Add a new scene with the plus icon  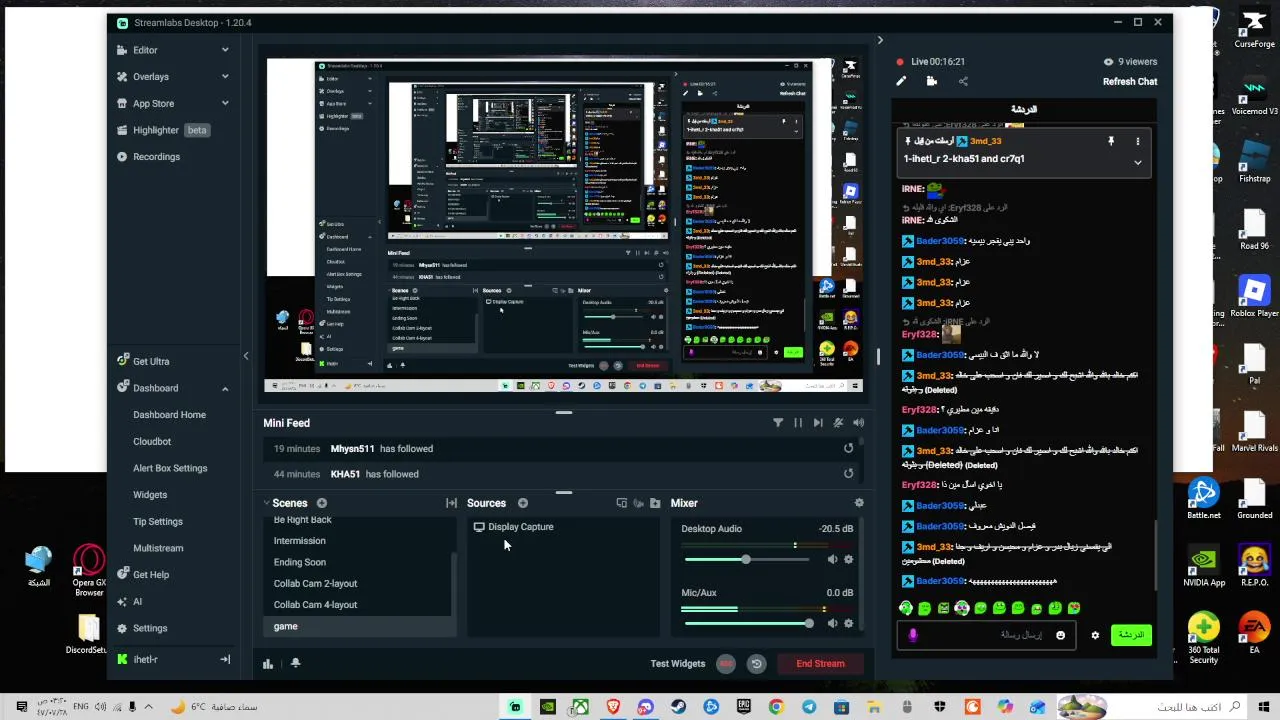[322, 503]
